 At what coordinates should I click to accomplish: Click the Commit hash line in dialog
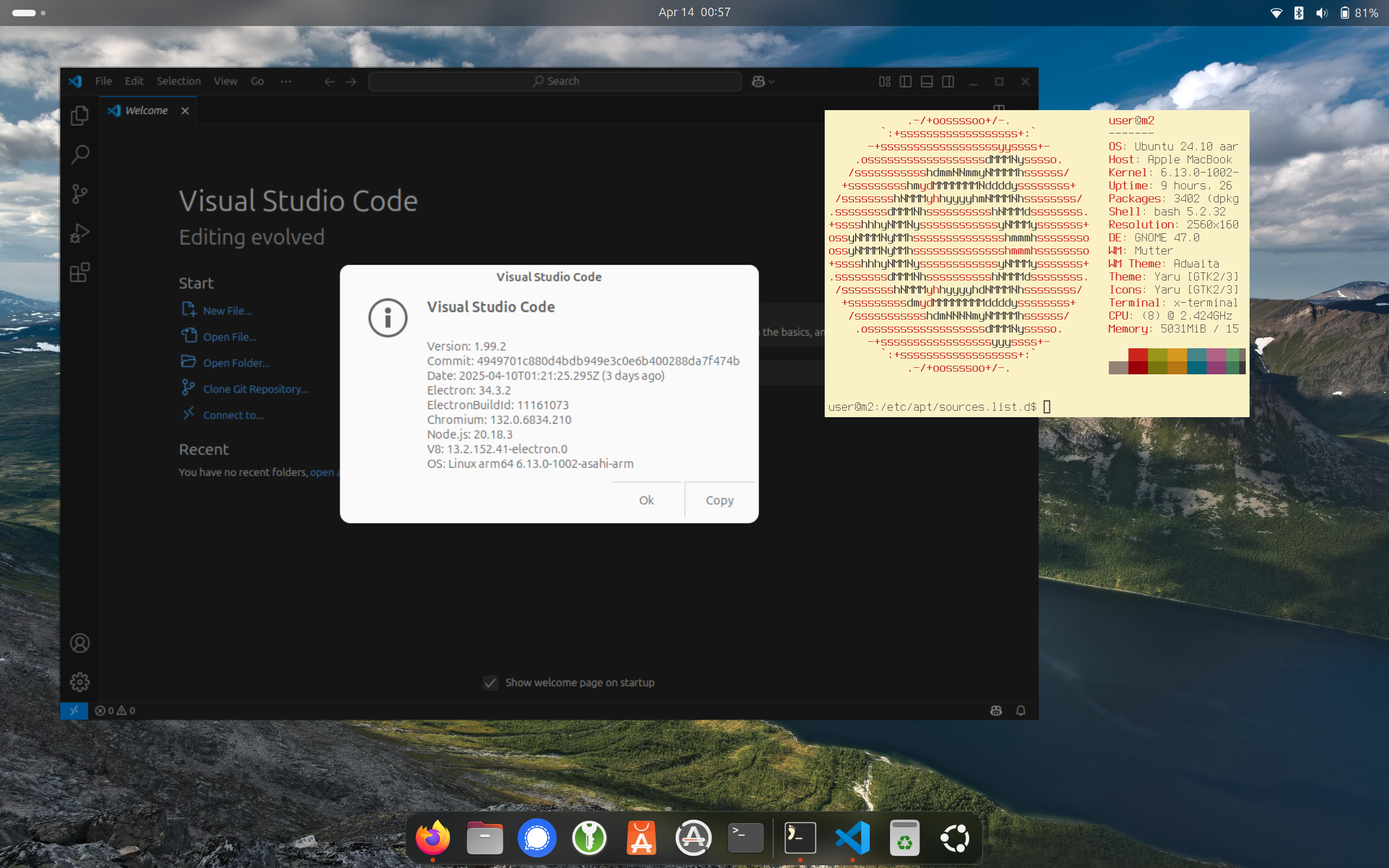click(x=583, y=361)
